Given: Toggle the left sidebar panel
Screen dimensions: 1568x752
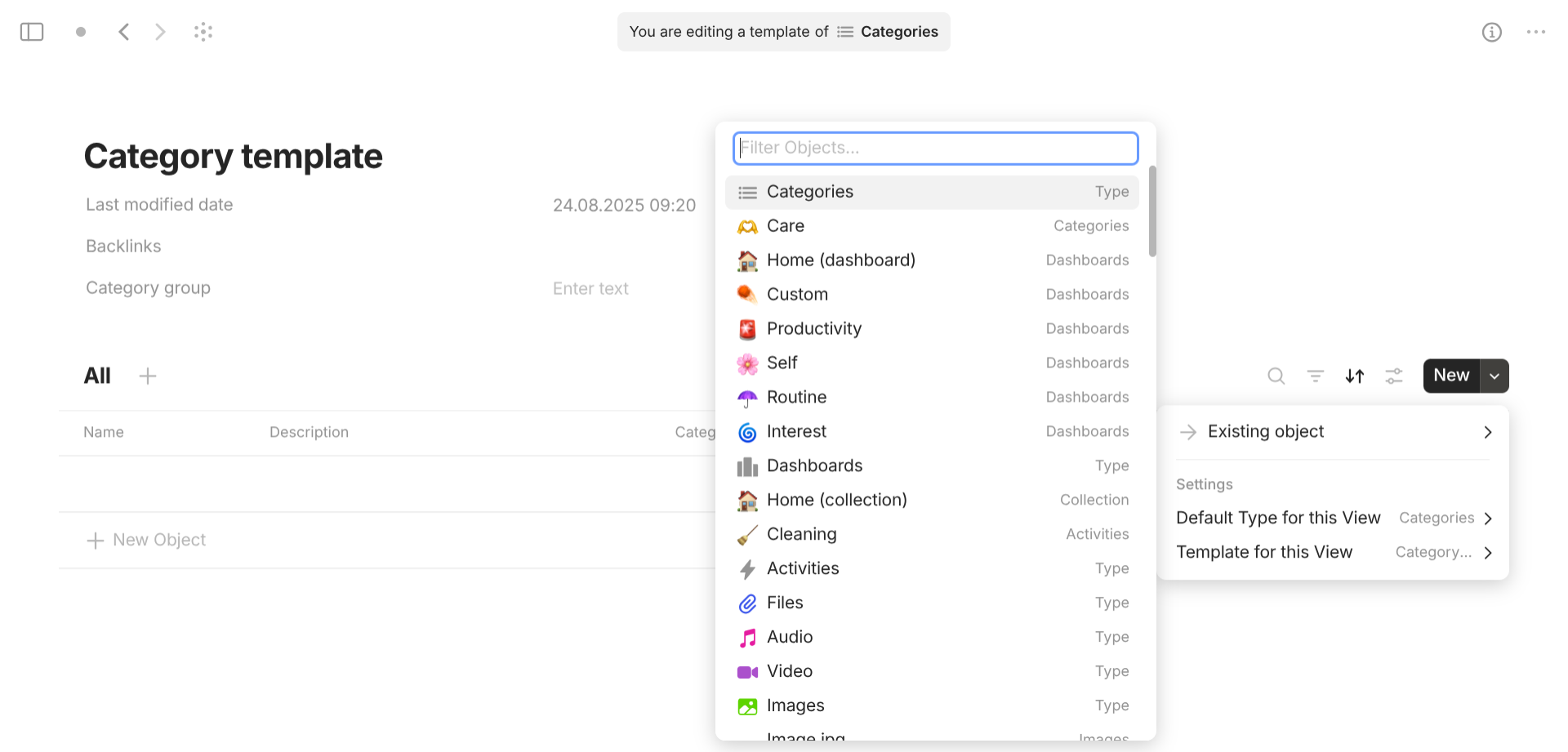Looking at the screenshot, I should [x=31, y=32].
